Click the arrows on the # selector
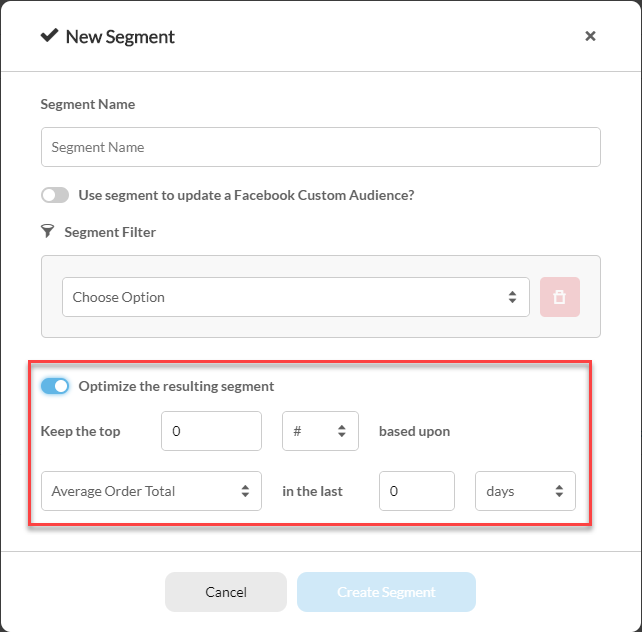 [341, 431]
